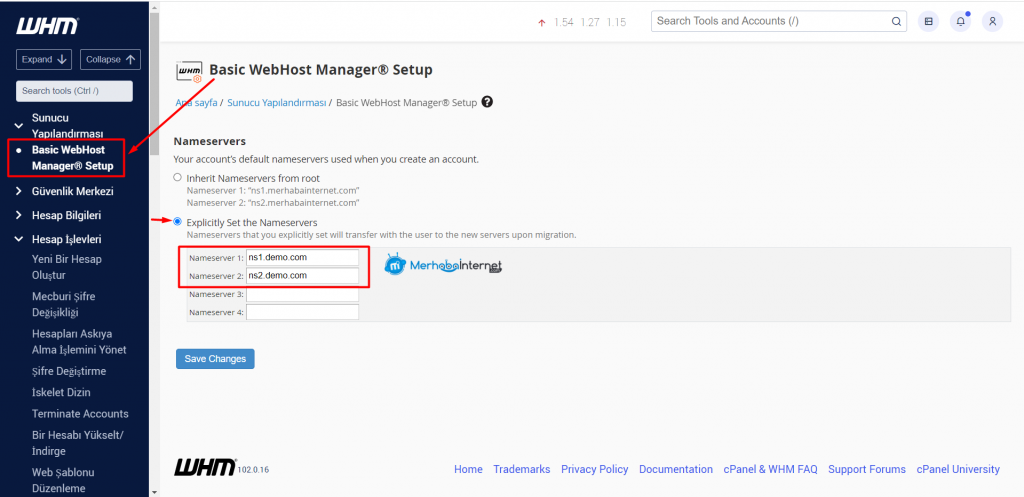Click the red load average arrow icon
Screen dimensions: 1024x497
pyautogui.click(x=541, y=23)
